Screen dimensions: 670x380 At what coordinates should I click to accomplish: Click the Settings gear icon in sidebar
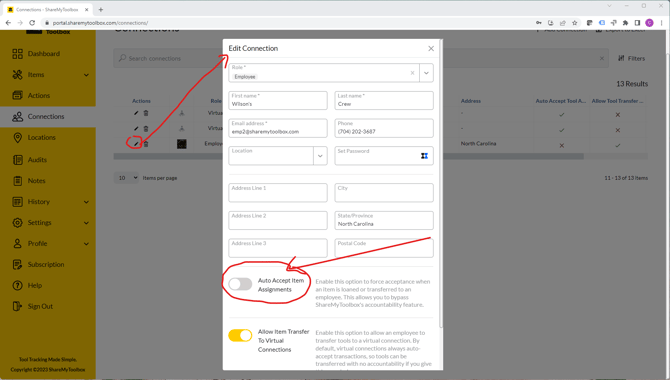(18, 223)
